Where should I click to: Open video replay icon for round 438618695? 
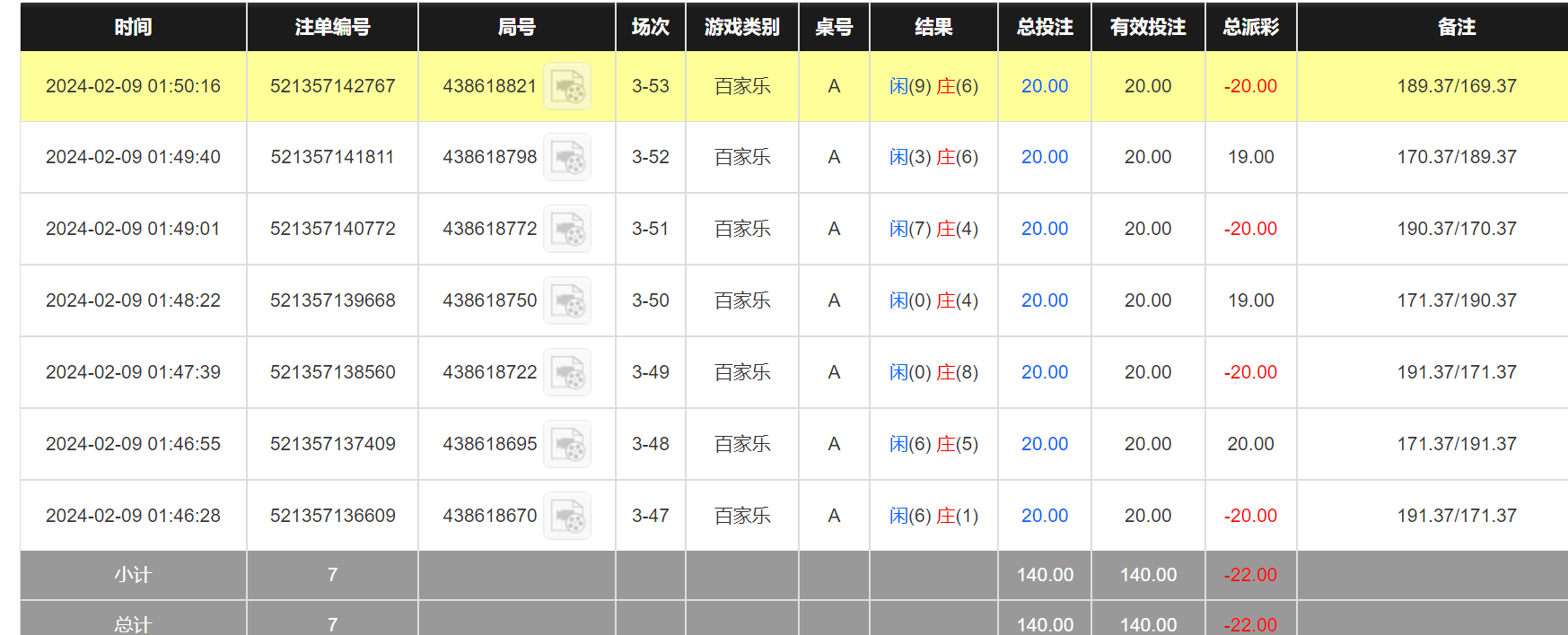tap(567, 445)
